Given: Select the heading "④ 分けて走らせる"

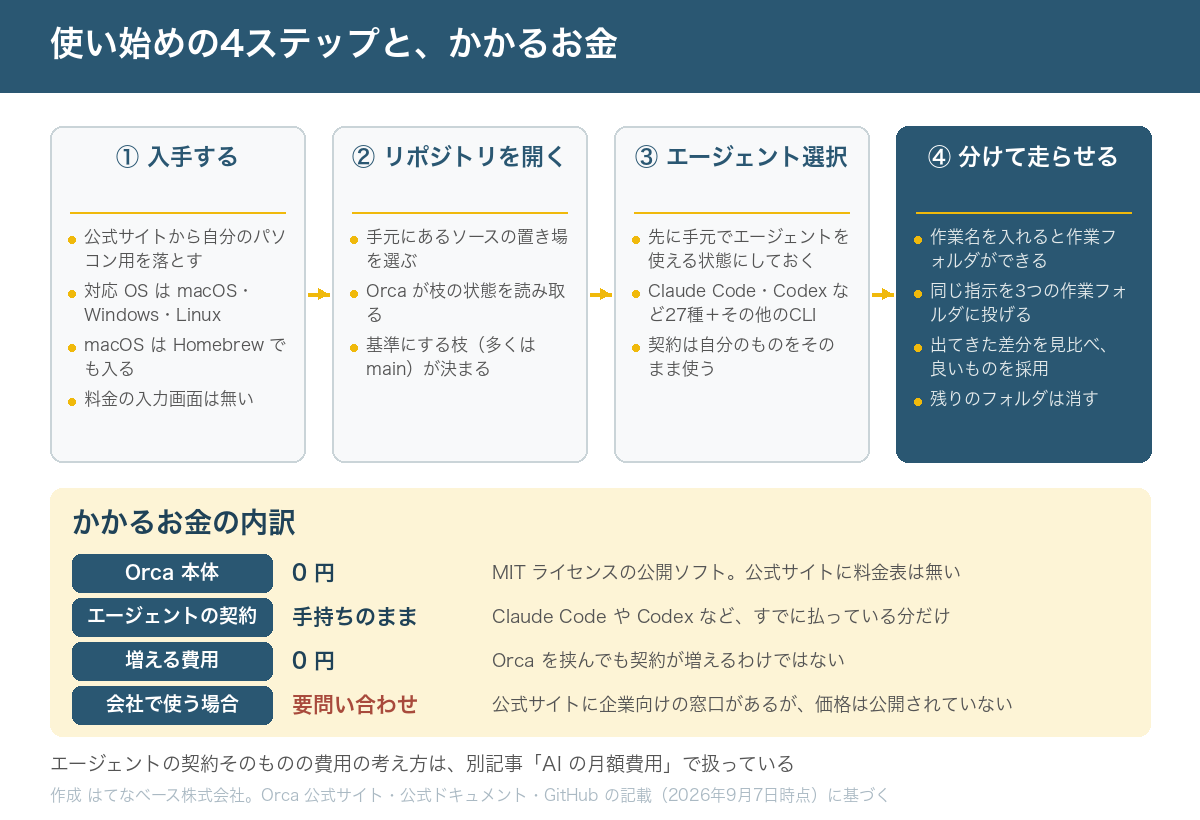Looking at the screenshot, I should 1023,157.
